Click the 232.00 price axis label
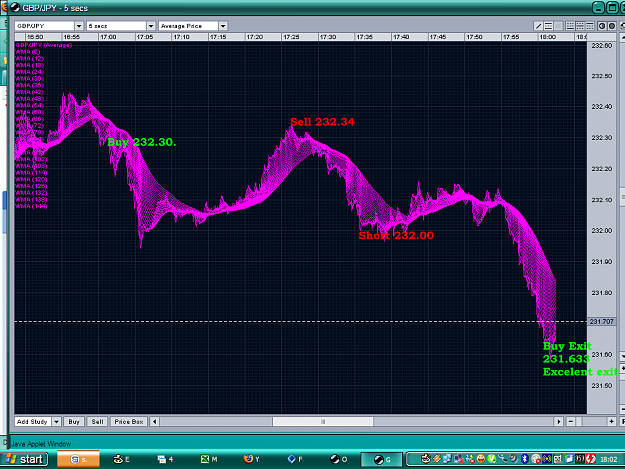Image resolution: width=625 pixels, height=469 pixels. point(601,230)
